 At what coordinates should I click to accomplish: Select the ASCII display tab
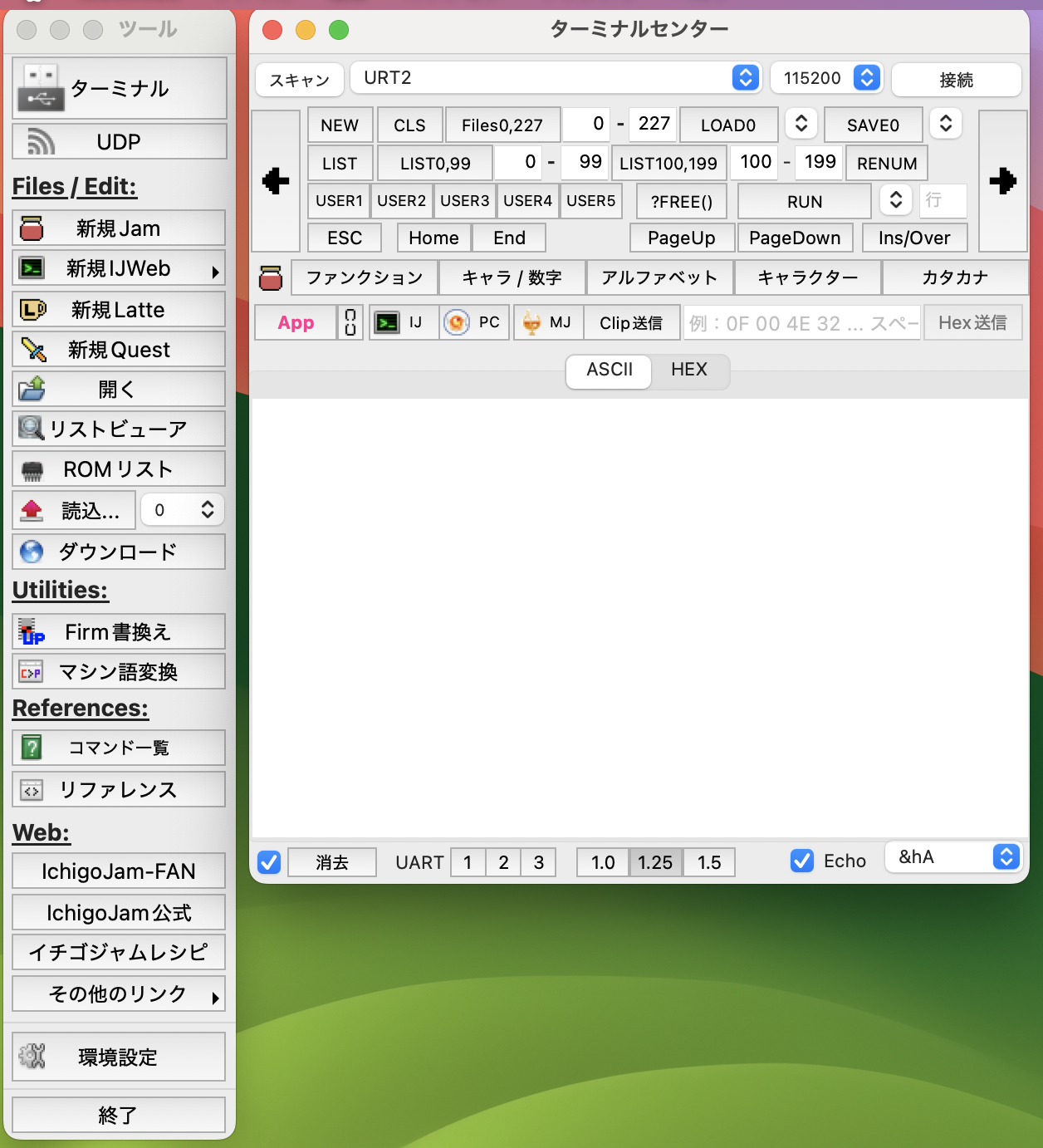(608, 372)
